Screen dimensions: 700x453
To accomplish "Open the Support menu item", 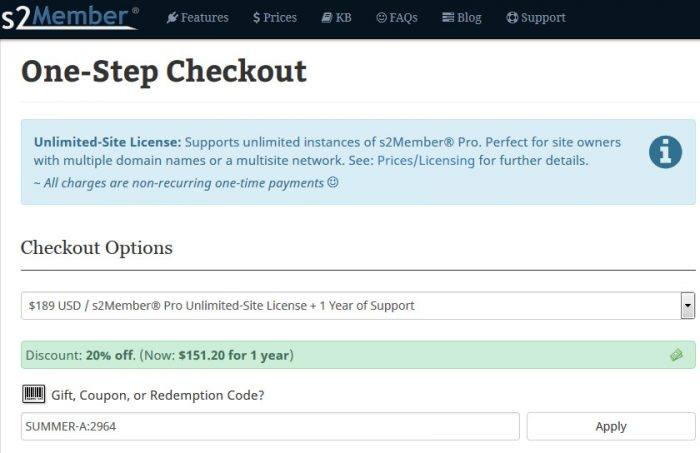I will click(x=536, y=18).
